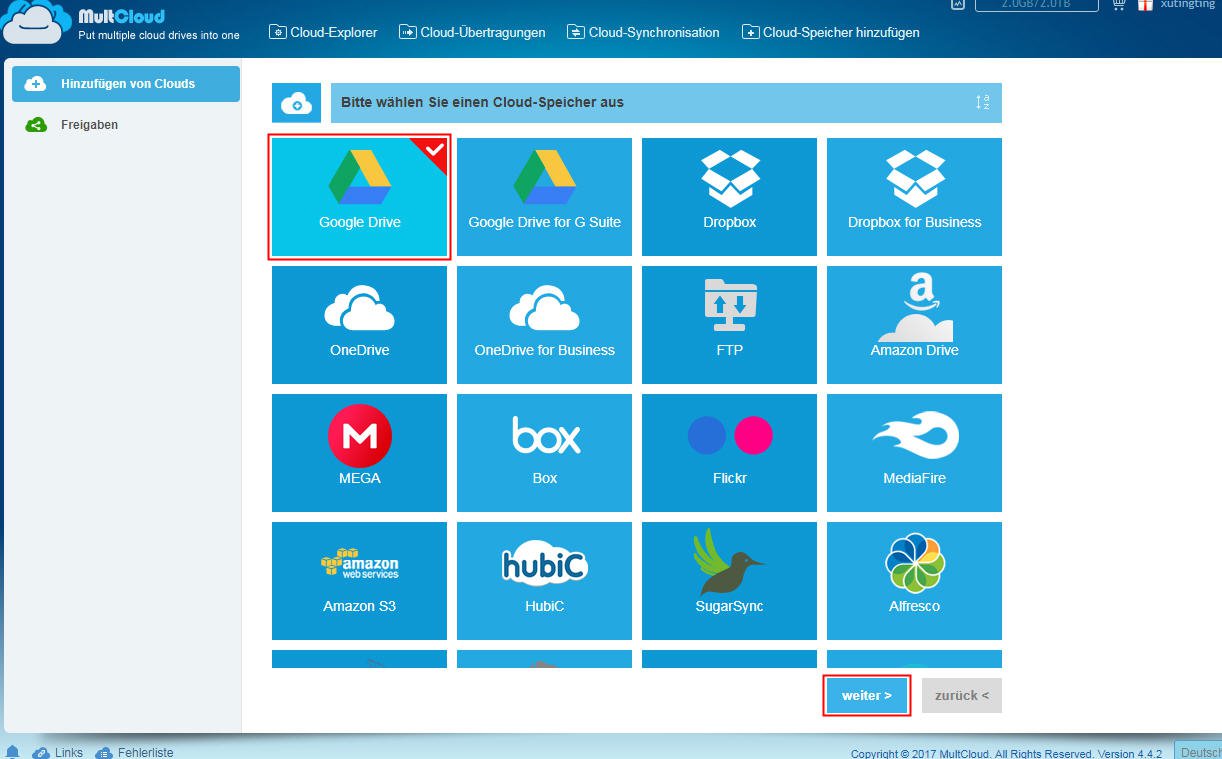Viewport: 1222px width, 759px height.
Task: Open the traffic statistics icon
Action: (x=957, y=4)
